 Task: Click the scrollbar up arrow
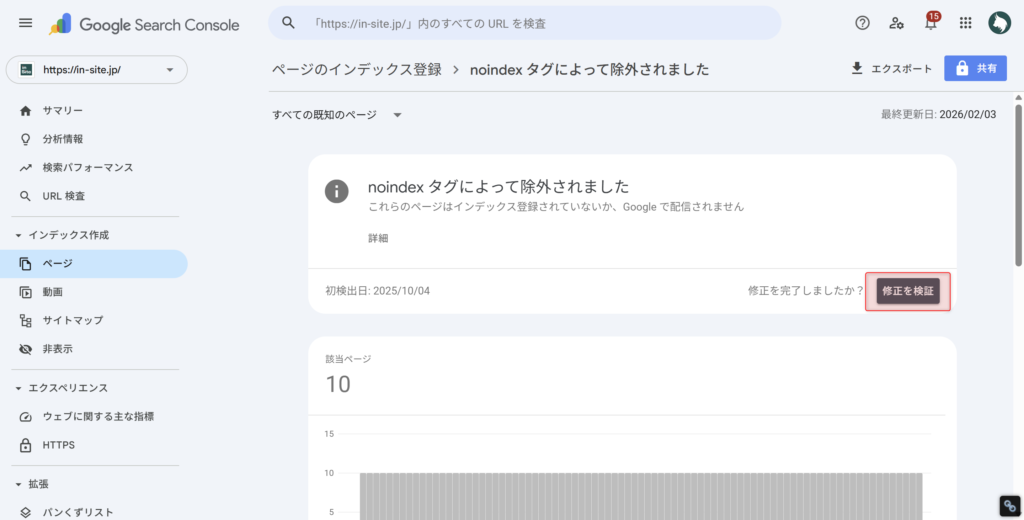(1018, 98)
